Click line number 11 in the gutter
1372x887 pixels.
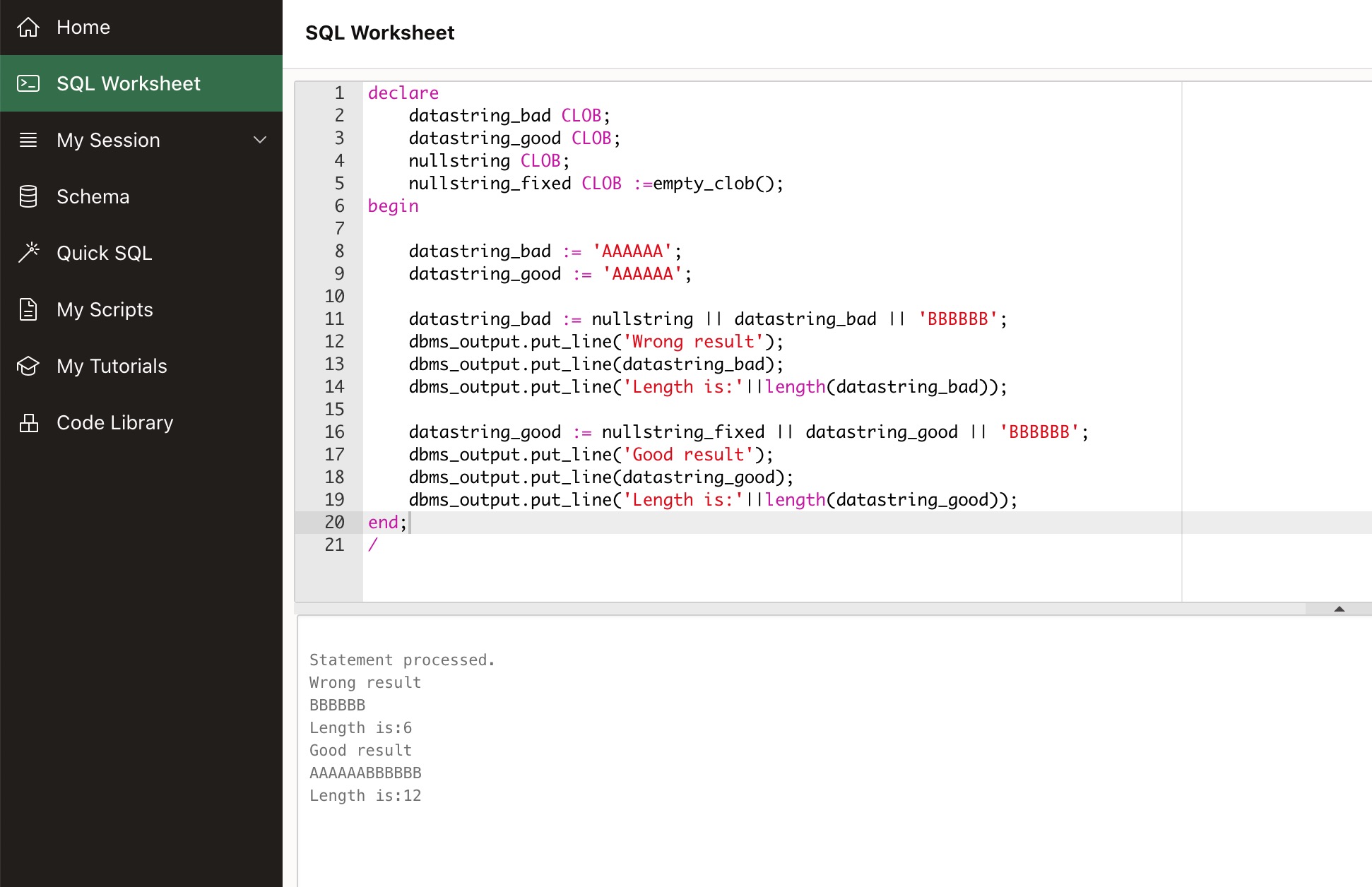(x=334, y=319)
